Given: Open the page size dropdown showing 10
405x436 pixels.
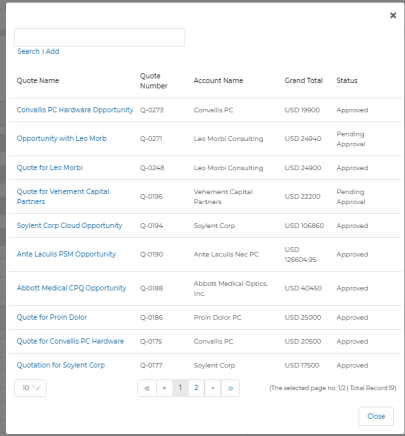Looking at the screenshot, I should pos(30,388).
